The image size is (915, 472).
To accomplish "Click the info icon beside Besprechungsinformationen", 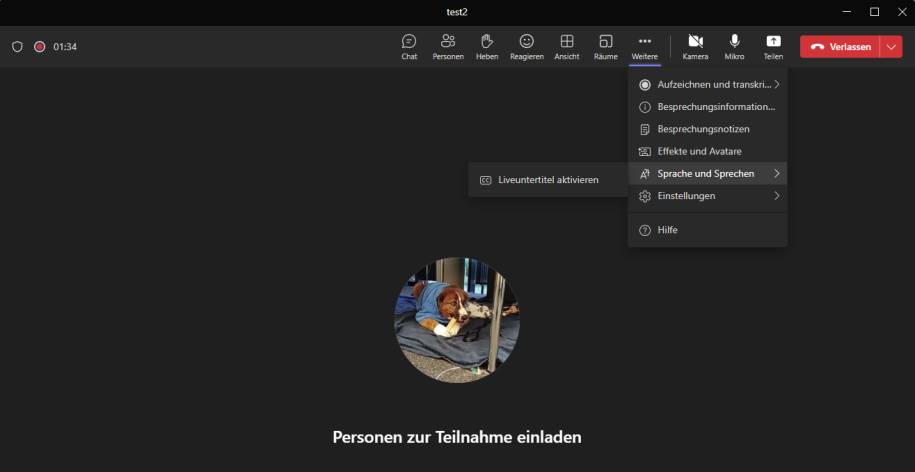I will pyautogui.click(x=645, y=107).
